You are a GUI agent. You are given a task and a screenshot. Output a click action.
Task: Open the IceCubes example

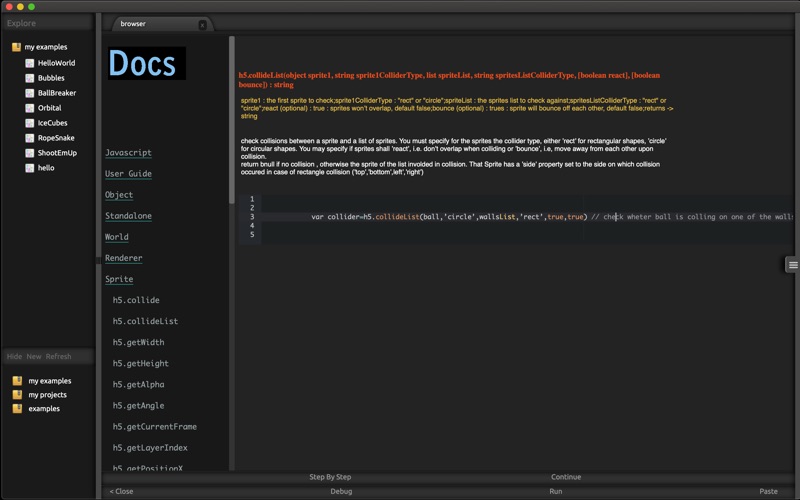click(x=53, y=123)
